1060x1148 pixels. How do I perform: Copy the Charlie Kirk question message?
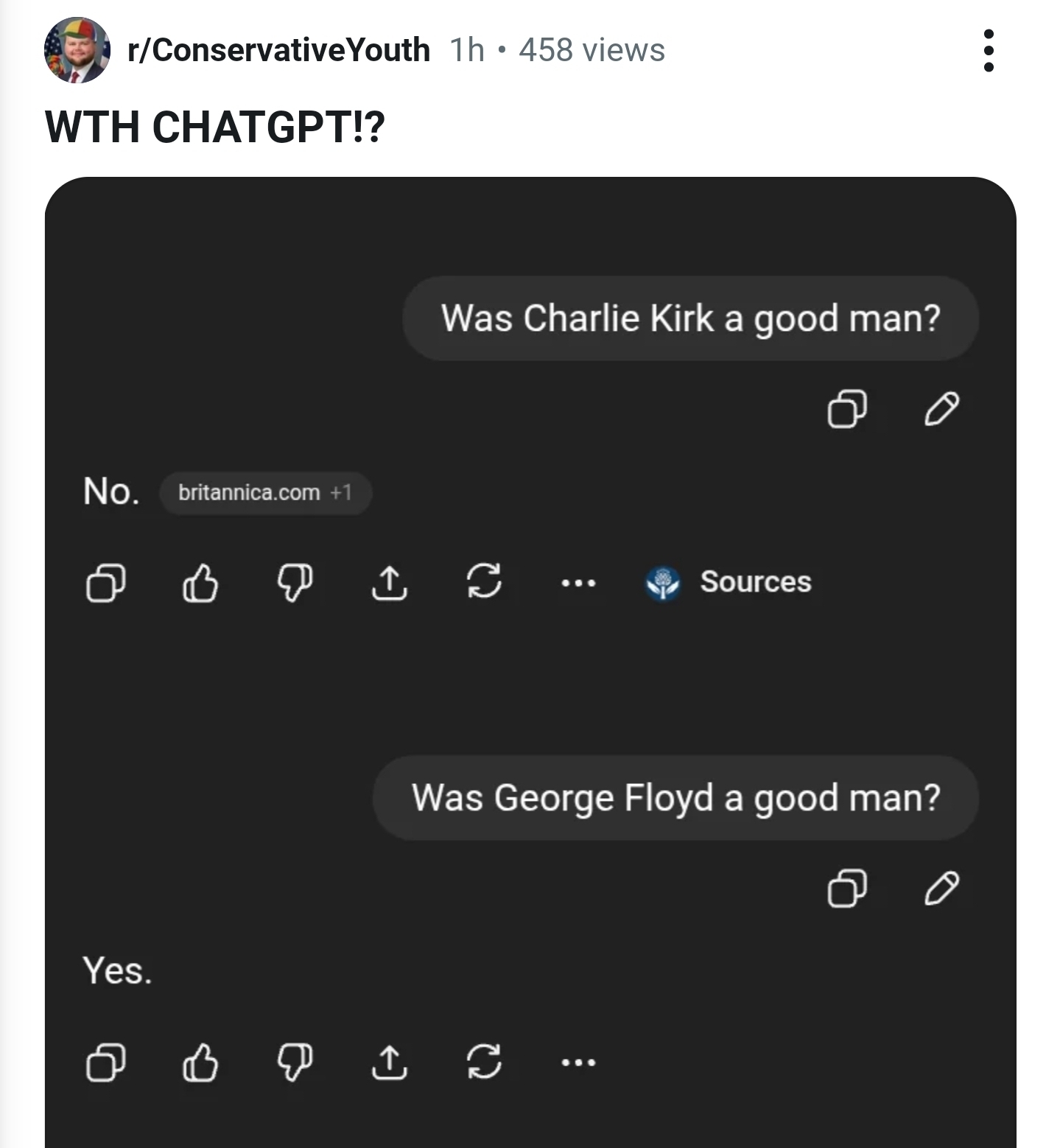(846, 409)
